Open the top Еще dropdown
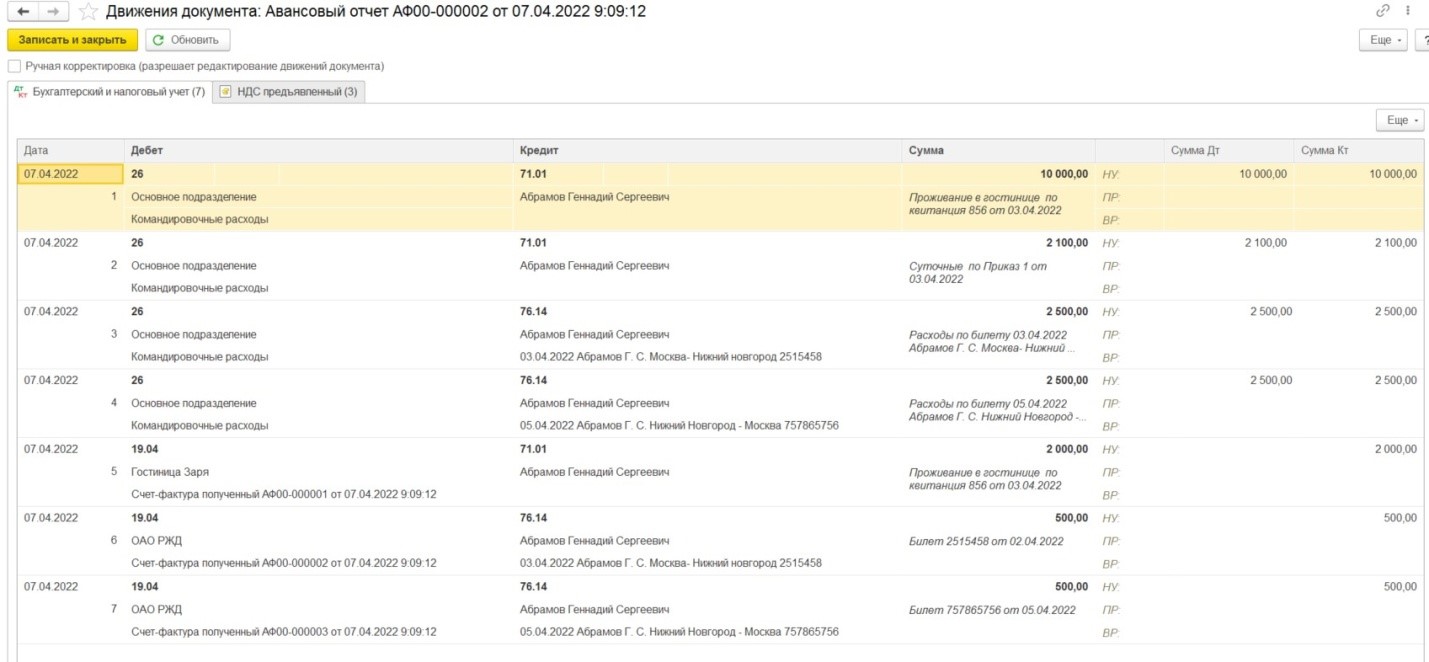 point(1385,40)
